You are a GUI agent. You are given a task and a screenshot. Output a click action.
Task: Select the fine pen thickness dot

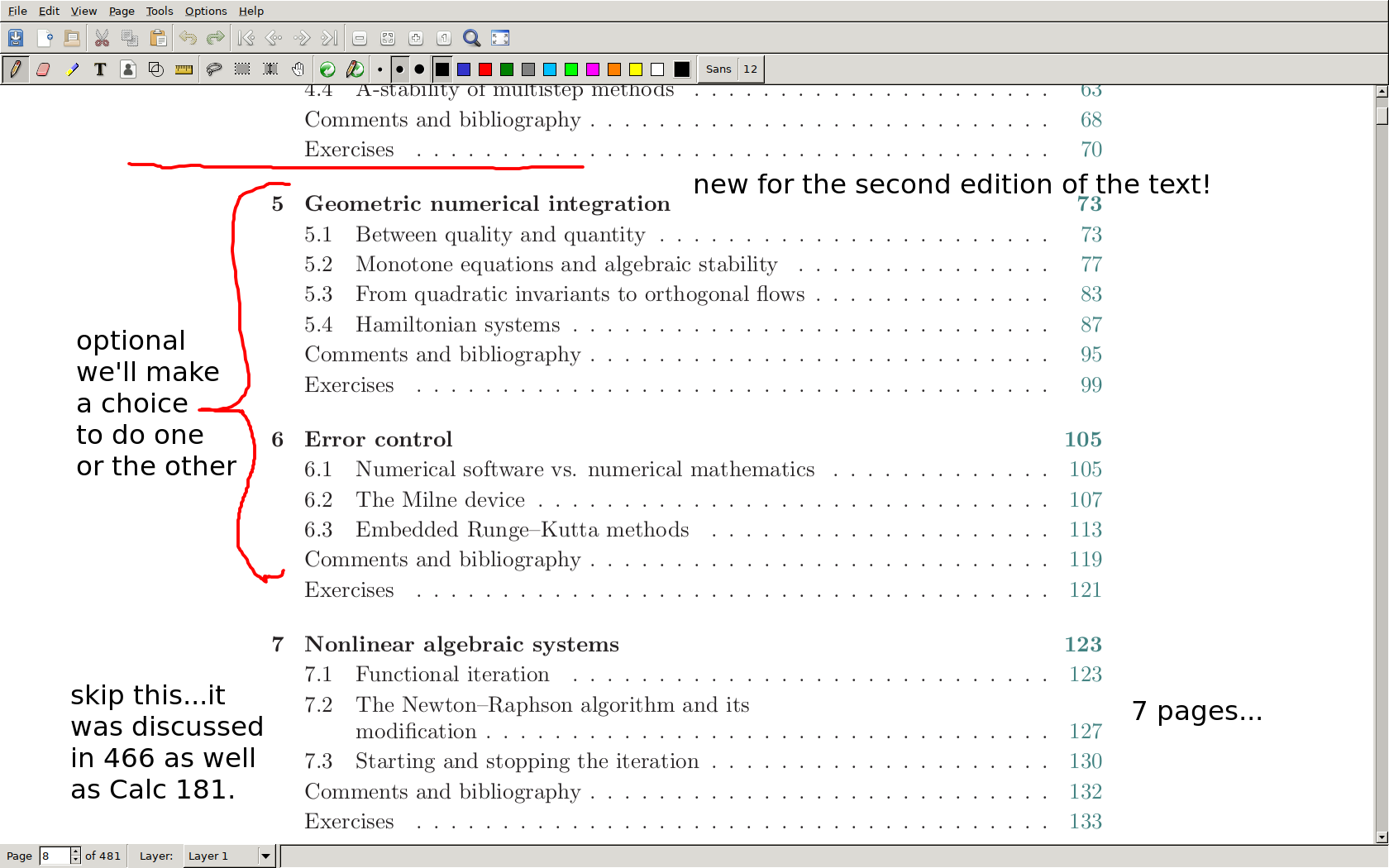pos(379,69)
